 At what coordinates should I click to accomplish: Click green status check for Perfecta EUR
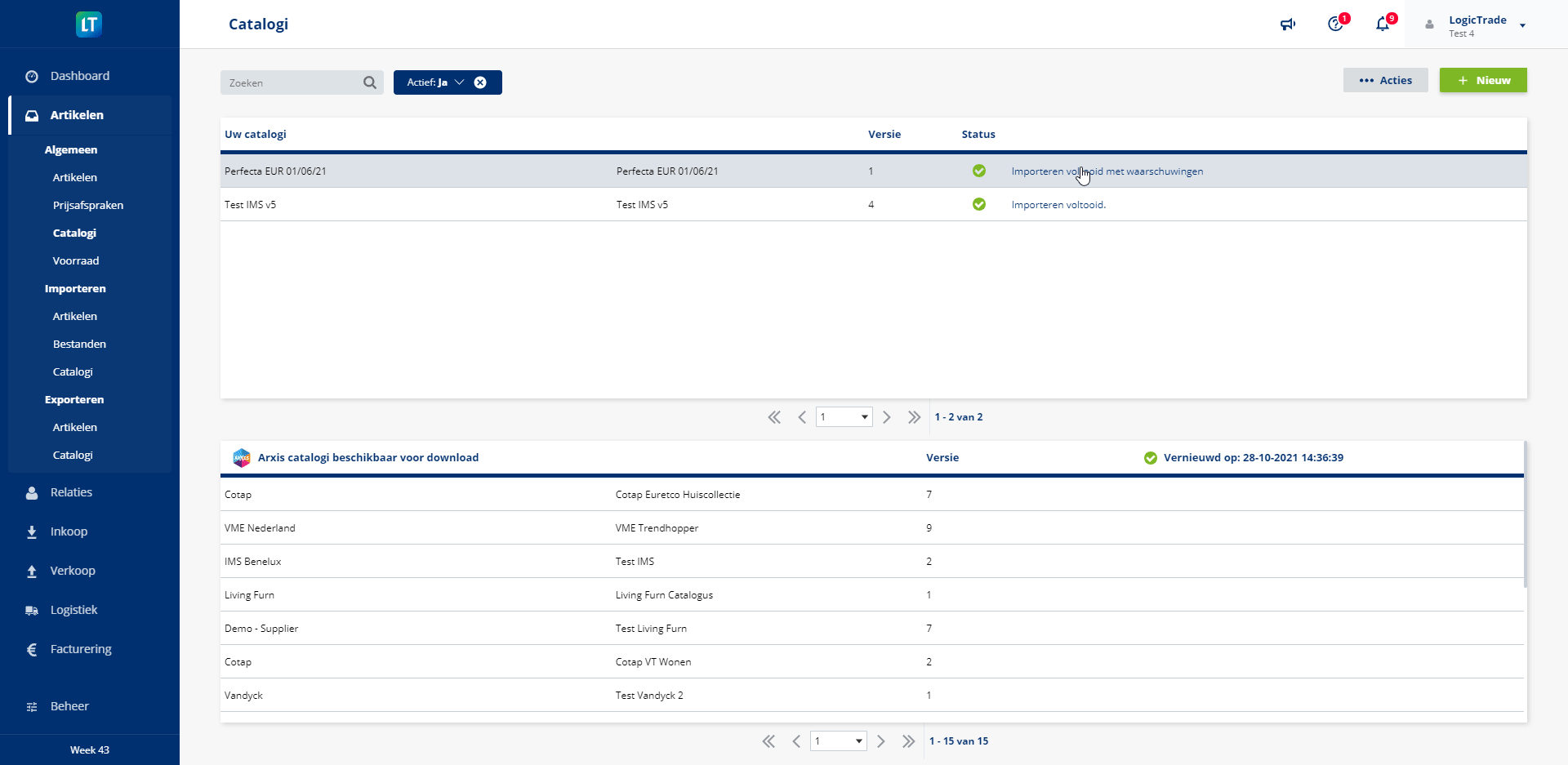coord(979,171)
